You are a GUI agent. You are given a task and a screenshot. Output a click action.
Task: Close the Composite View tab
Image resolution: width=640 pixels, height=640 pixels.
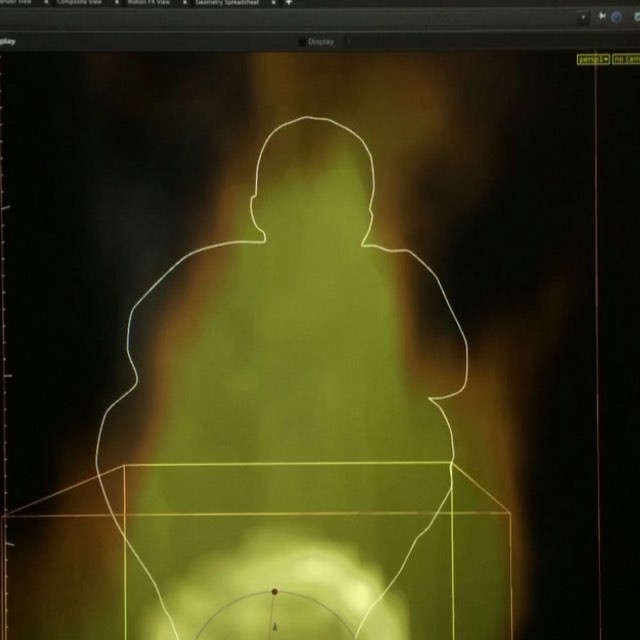pyautogui.click(x=118, y=3)
